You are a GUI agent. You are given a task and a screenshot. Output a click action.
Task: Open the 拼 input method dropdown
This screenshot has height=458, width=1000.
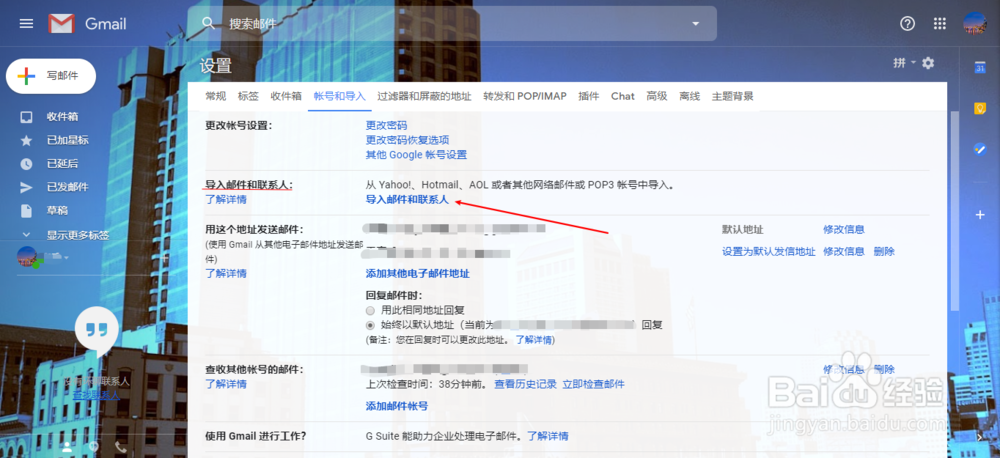click(904, 63)
